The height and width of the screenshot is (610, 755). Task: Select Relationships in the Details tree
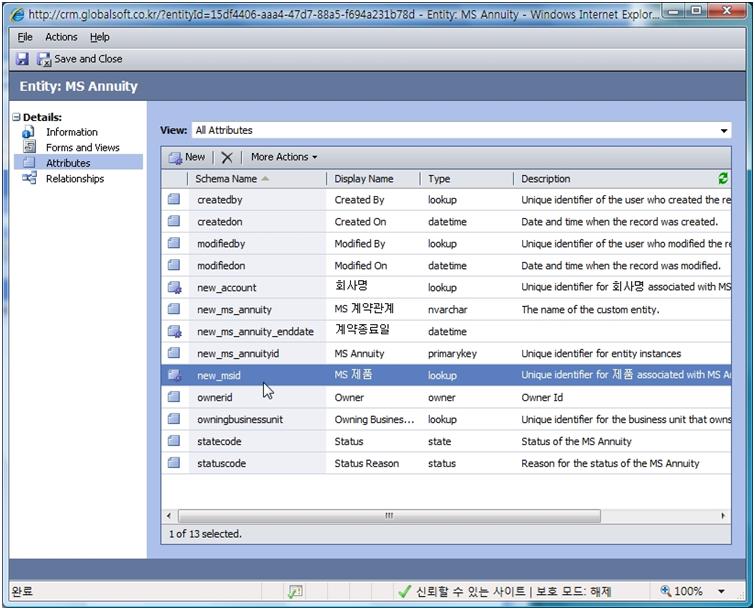pos(75,179)
